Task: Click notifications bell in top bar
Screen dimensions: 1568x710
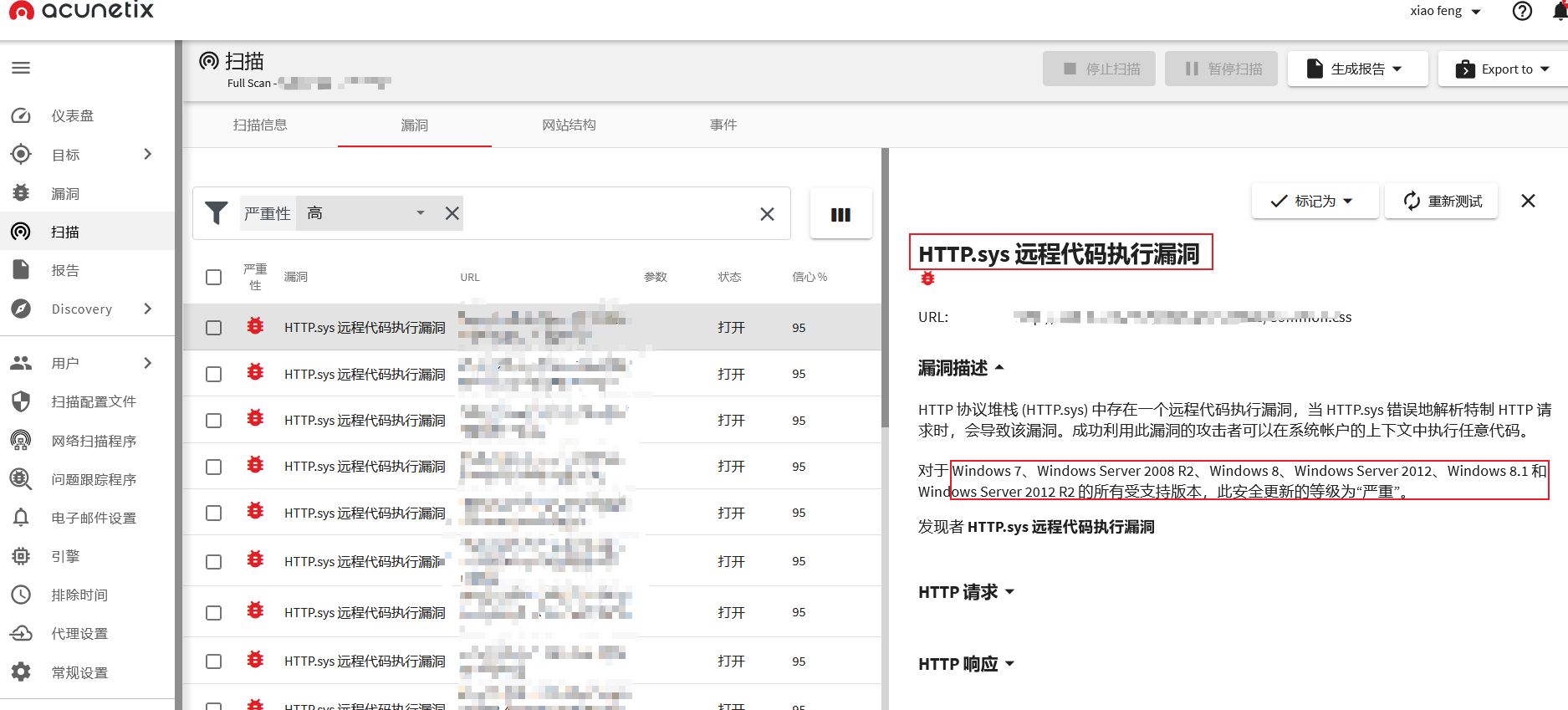Action: 1560,11
